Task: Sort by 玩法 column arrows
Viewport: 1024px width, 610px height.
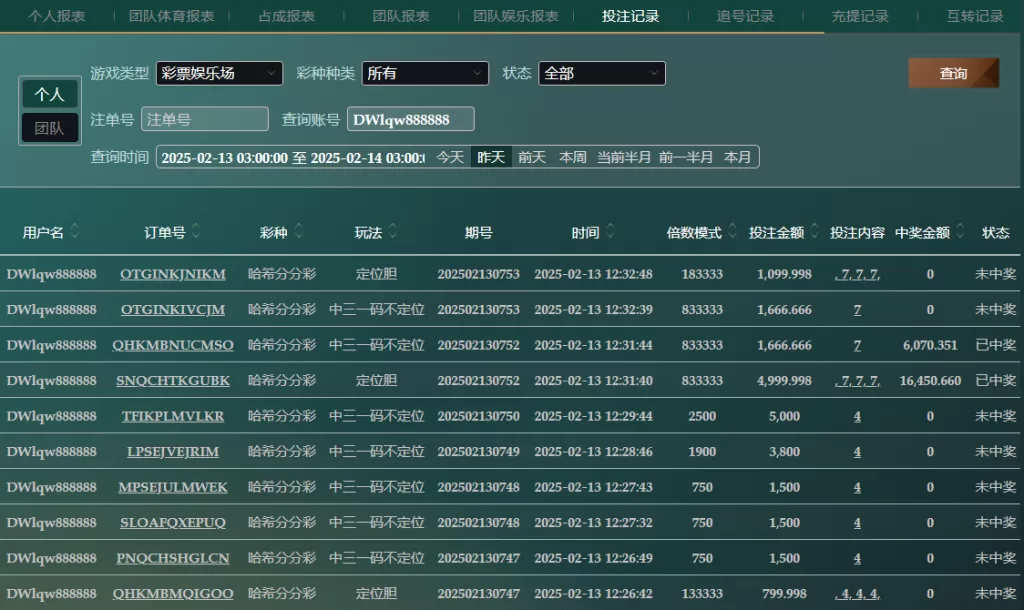Action: 392,231
